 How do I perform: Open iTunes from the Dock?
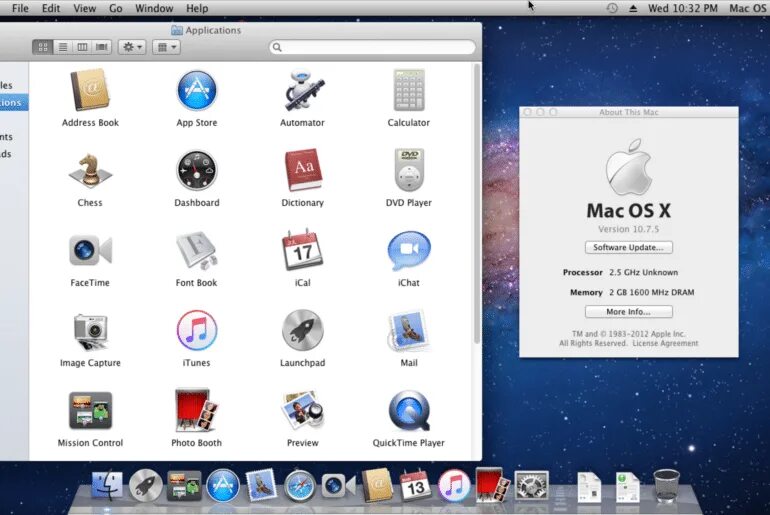coord(454,486)
